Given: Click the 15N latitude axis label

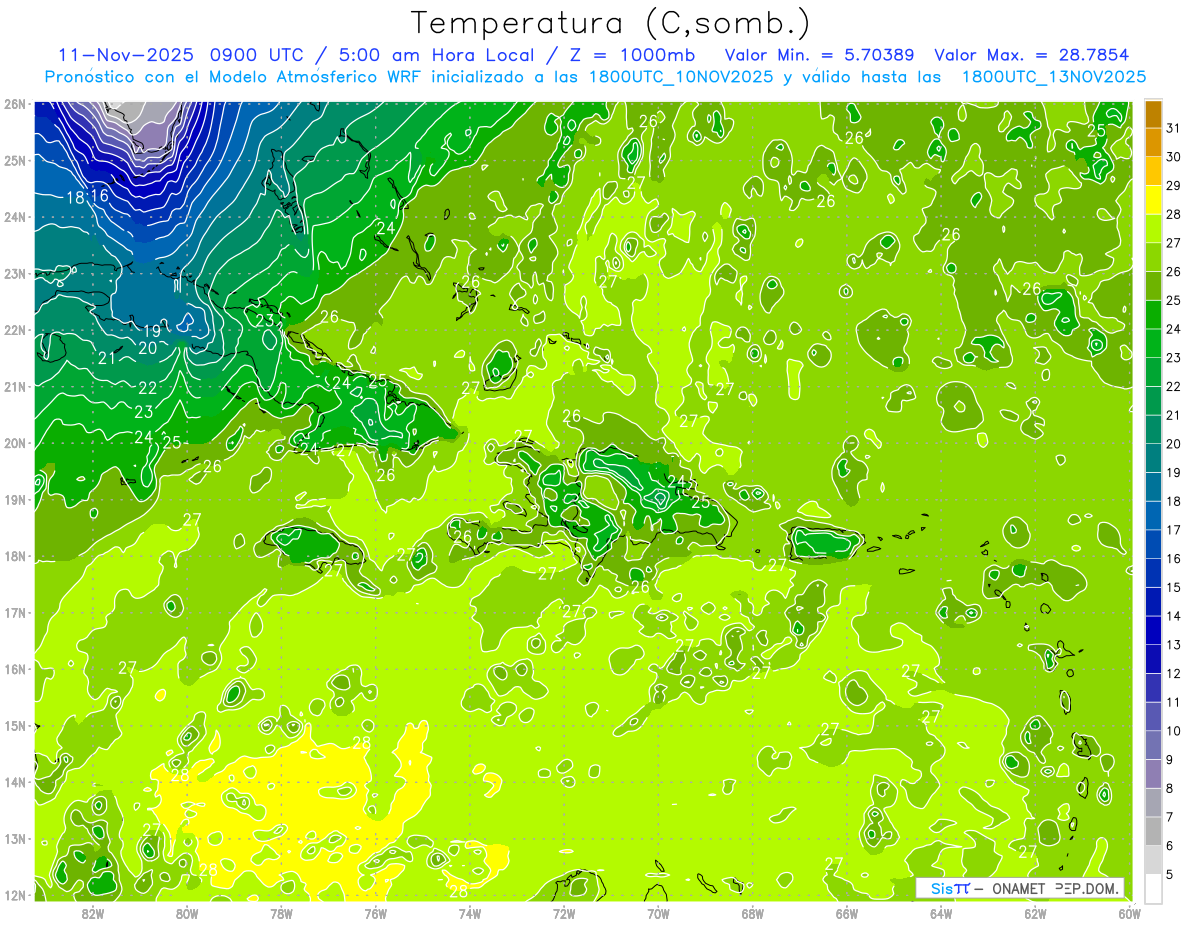Looking at the screenshot, I should click(15, 725).
